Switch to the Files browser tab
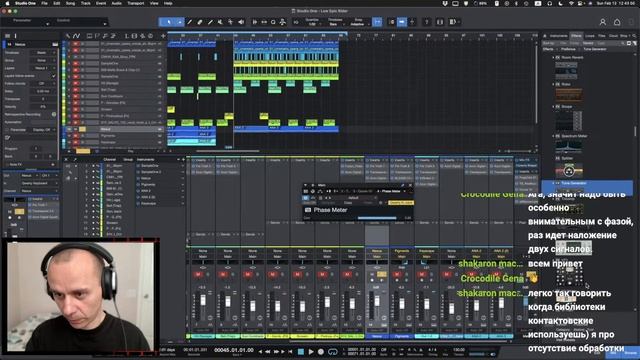 (602, 36)
